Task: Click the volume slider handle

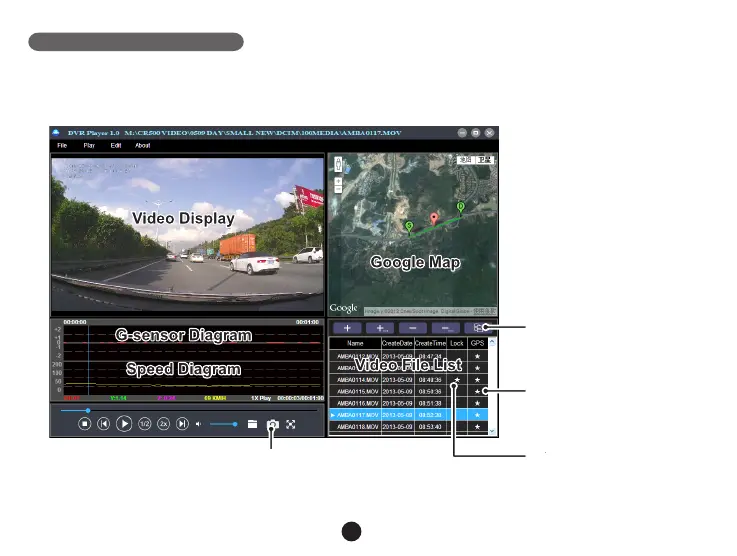Action: coord(237,424)
